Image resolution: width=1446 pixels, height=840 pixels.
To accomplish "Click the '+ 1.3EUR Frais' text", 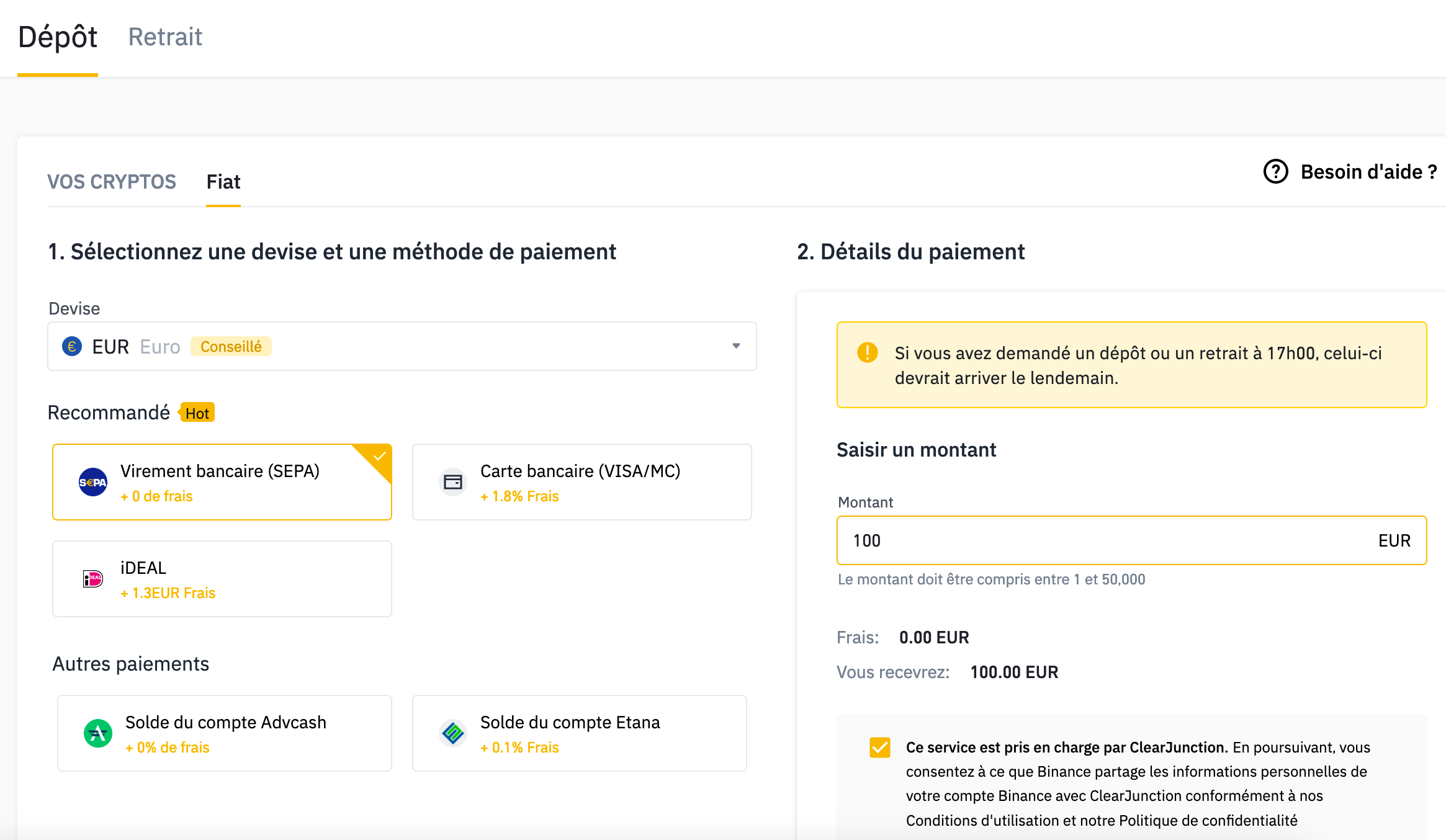I will 168,593.
